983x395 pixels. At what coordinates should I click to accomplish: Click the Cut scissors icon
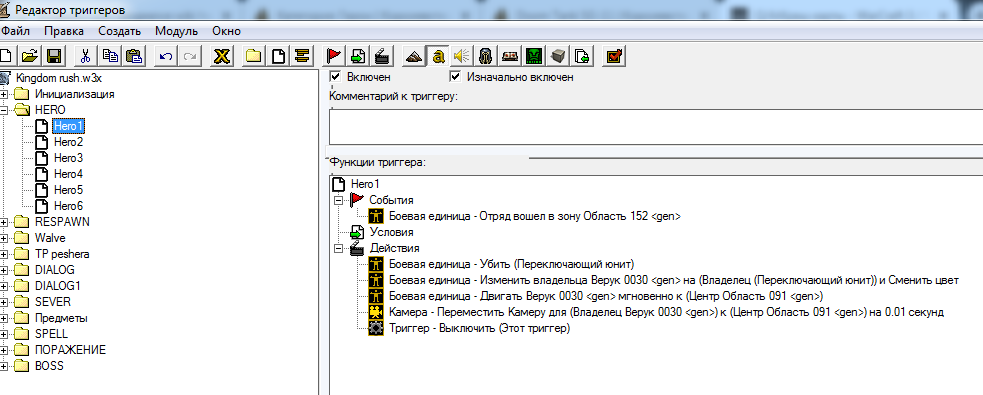(x=85, y=56)
